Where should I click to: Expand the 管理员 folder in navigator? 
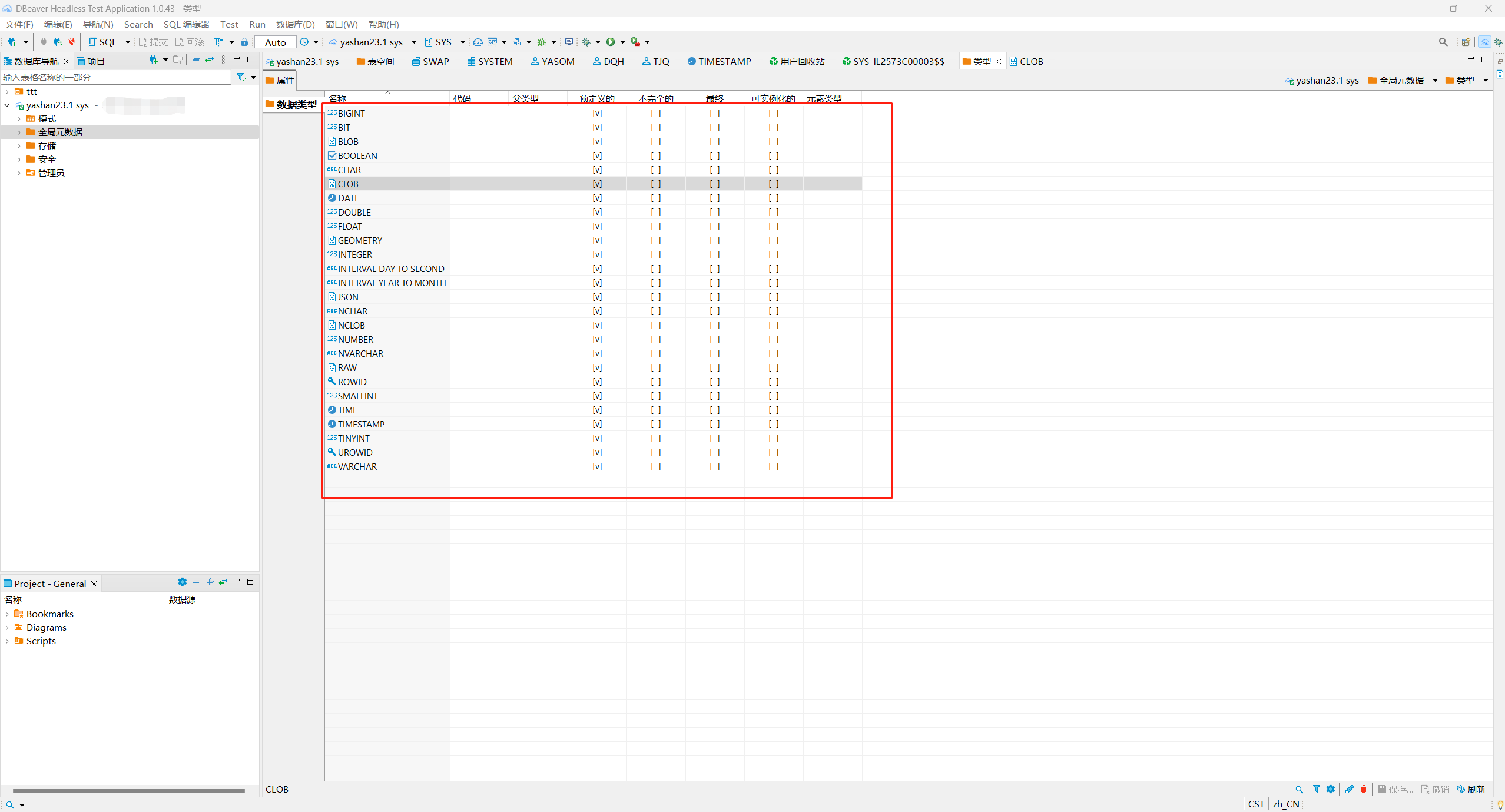pyautogui.click(x=19, y=173)
